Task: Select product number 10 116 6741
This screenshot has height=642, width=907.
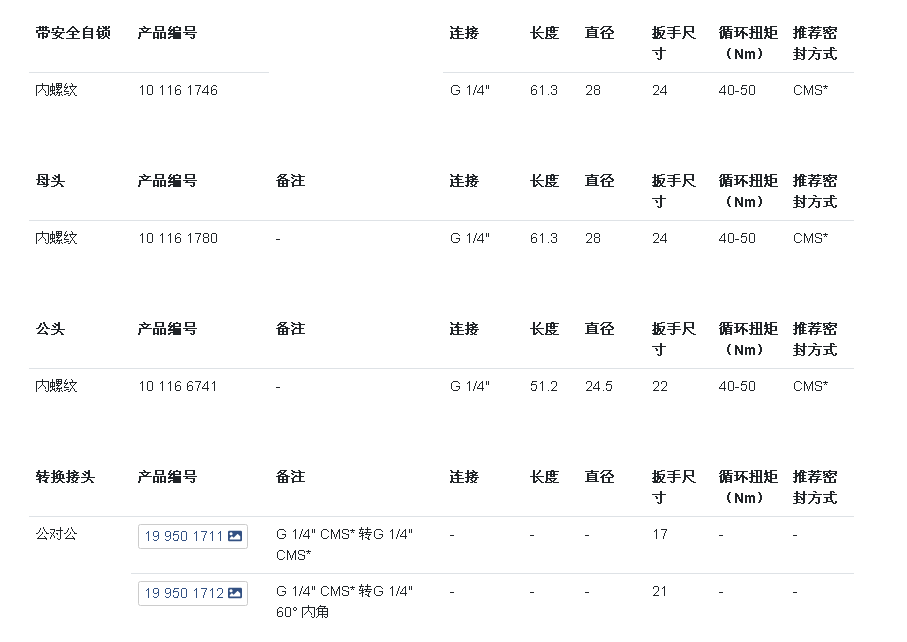Action: tap(178, 386)
